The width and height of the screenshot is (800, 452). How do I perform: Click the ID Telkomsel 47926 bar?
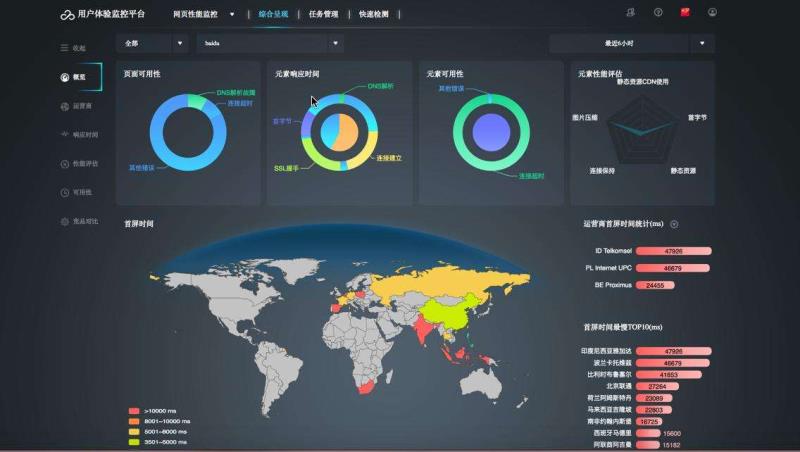click(x=672, y=252)
